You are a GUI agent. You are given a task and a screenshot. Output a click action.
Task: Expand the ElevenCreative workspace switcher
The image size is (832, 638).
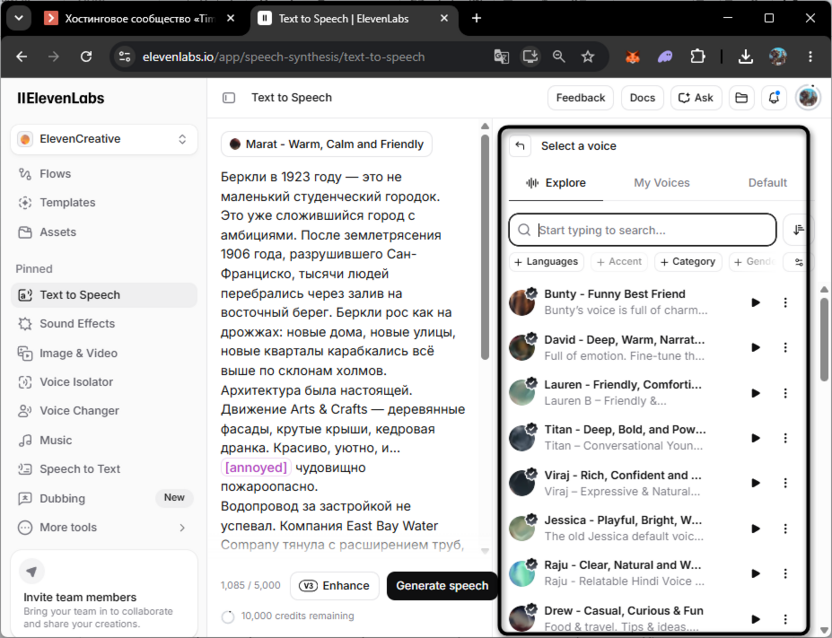104,139
